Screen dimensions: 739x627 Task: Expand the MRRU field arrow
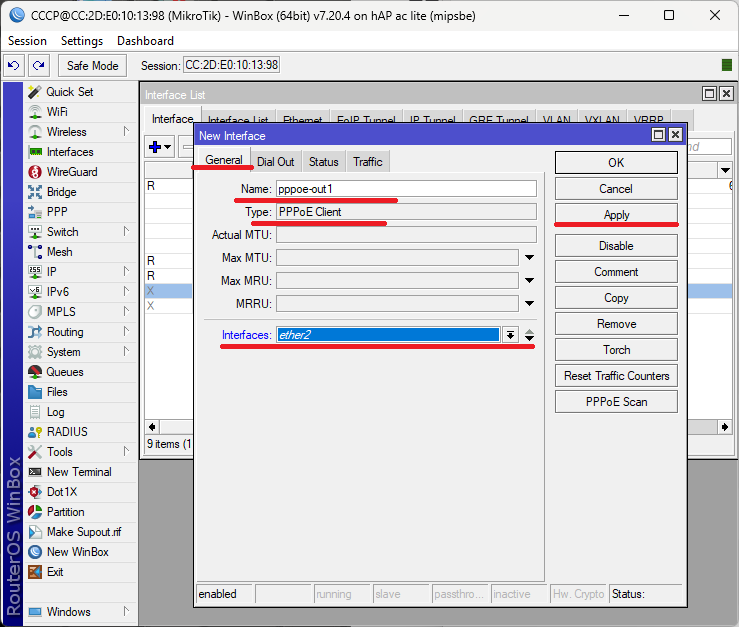[530, 304]
